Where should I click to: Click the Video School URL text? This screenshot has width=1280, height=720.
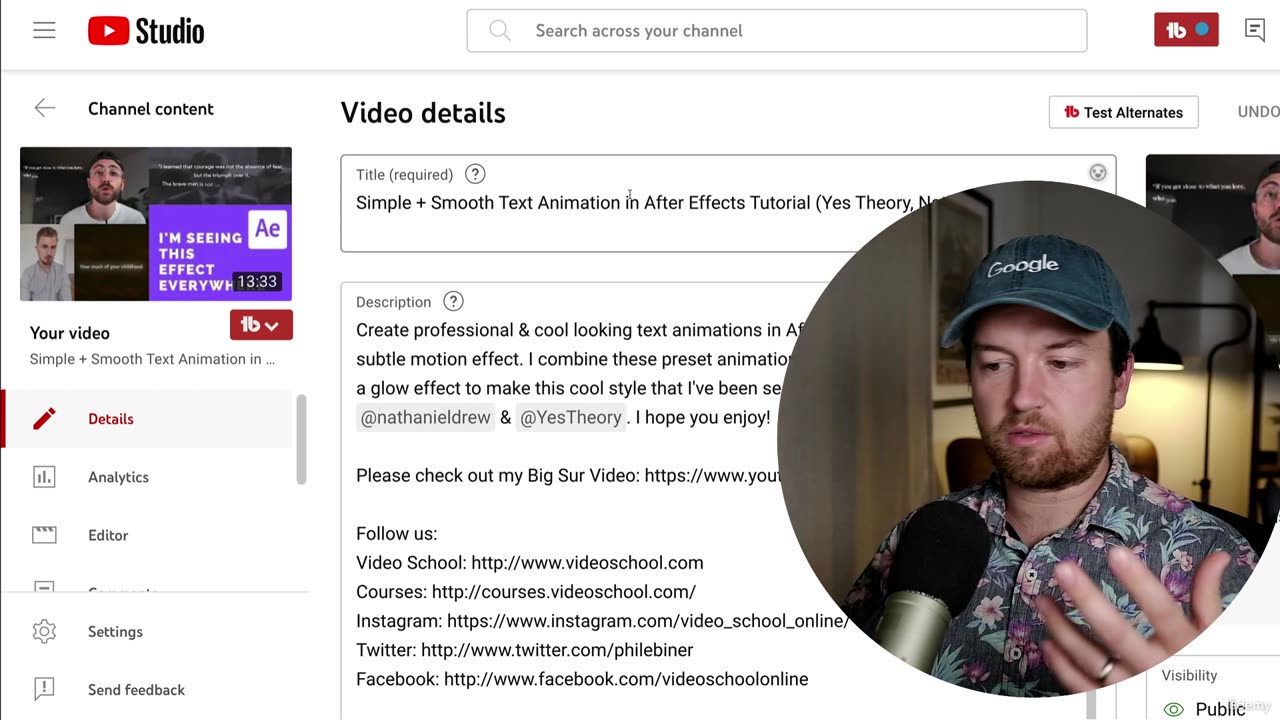[587, 563]
